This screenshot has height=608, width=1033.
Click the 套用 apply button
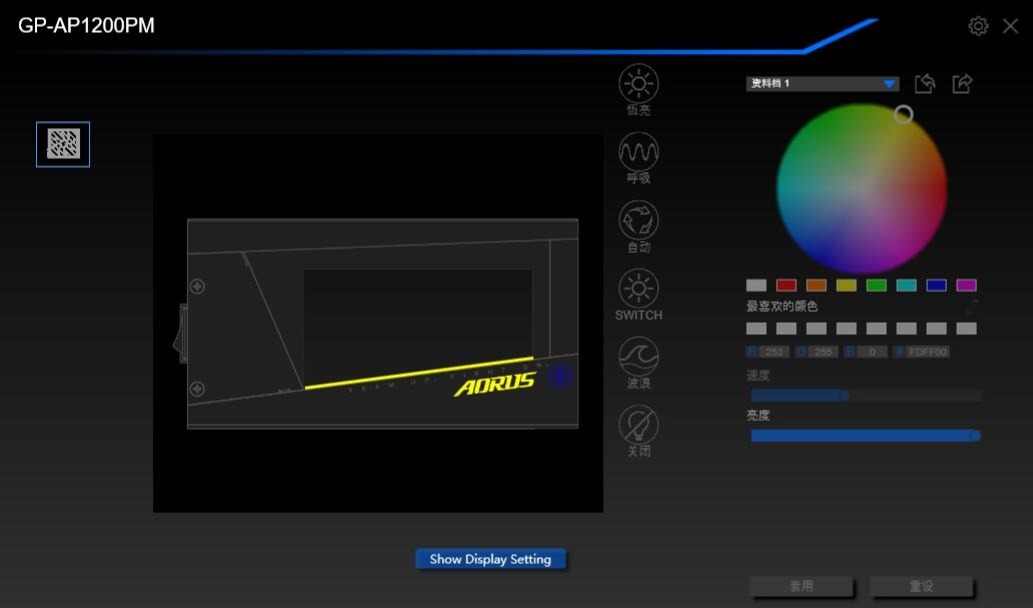pos(802,586)
